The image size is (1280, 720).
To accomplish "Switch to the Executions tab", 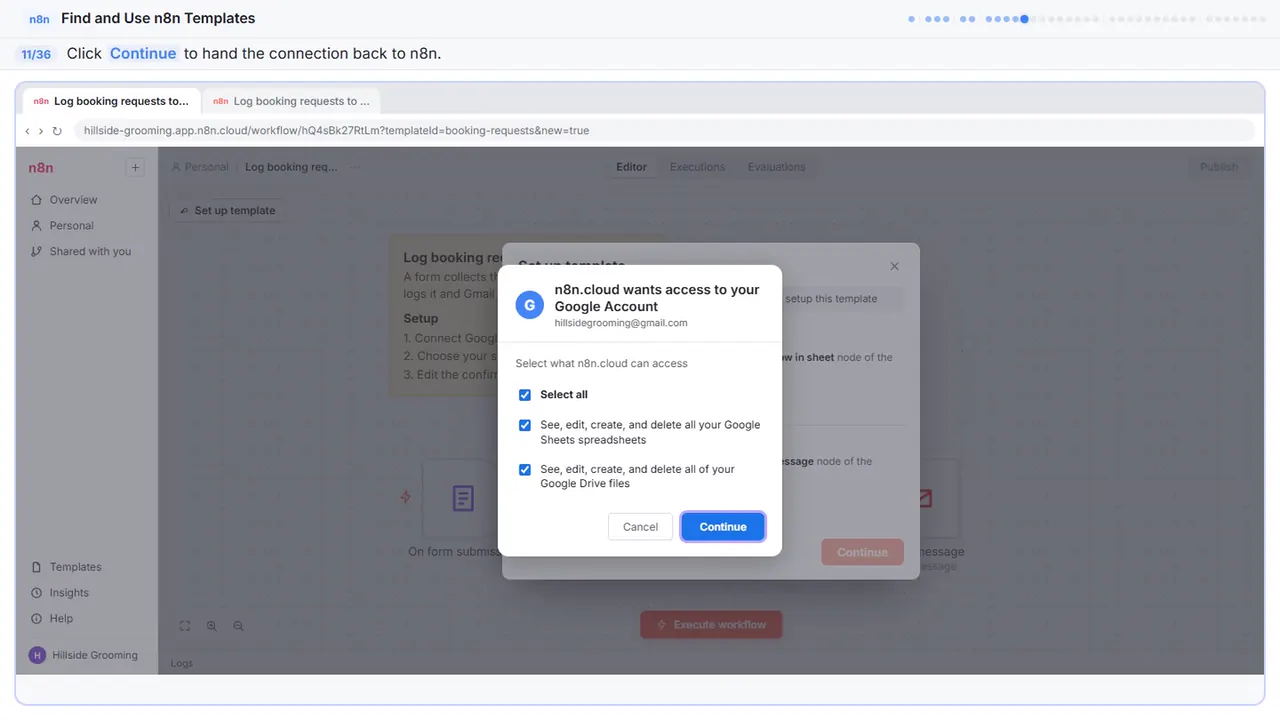I will click(x=698, y=167).
